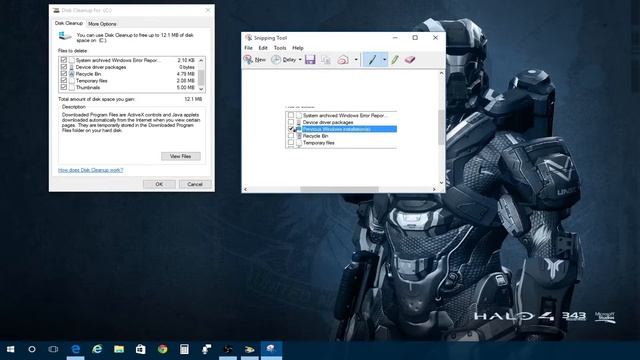Image resolution: width=640 pixels, height=360 pixels.
Task: Select the Disk Cleanup tab
Action: tap(69, 23)
